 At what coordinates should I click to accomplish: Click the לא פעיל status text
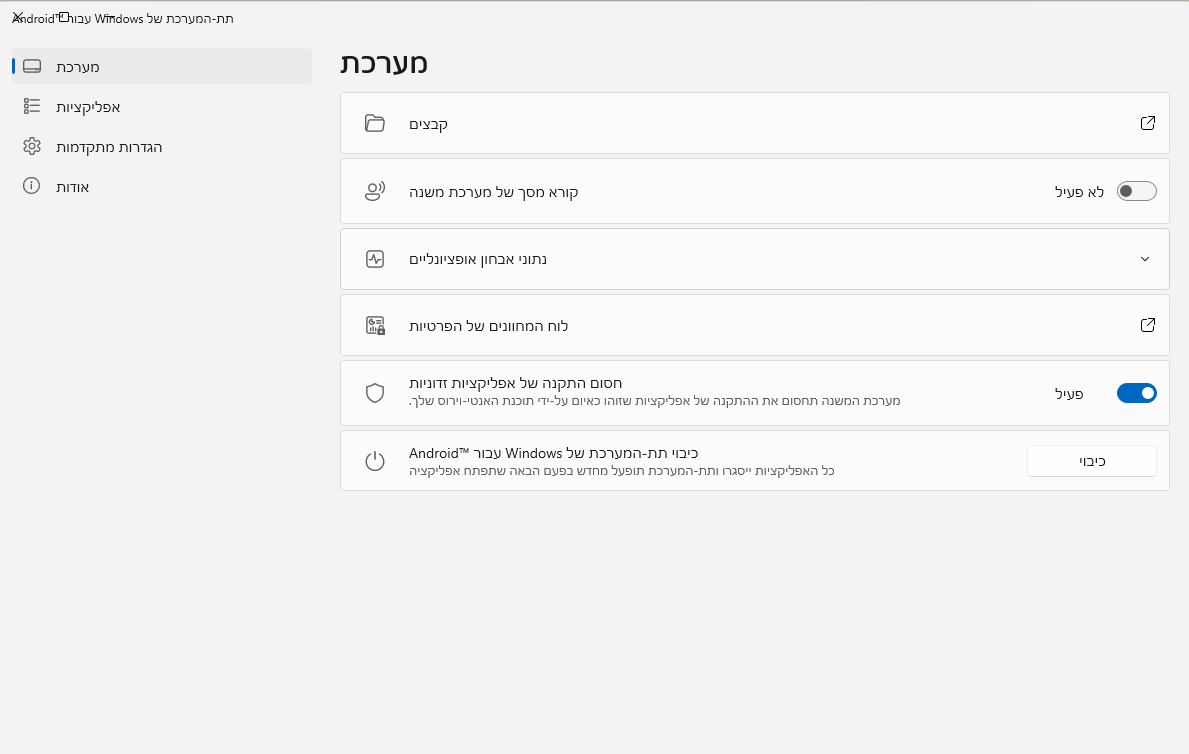[1079, 192]
